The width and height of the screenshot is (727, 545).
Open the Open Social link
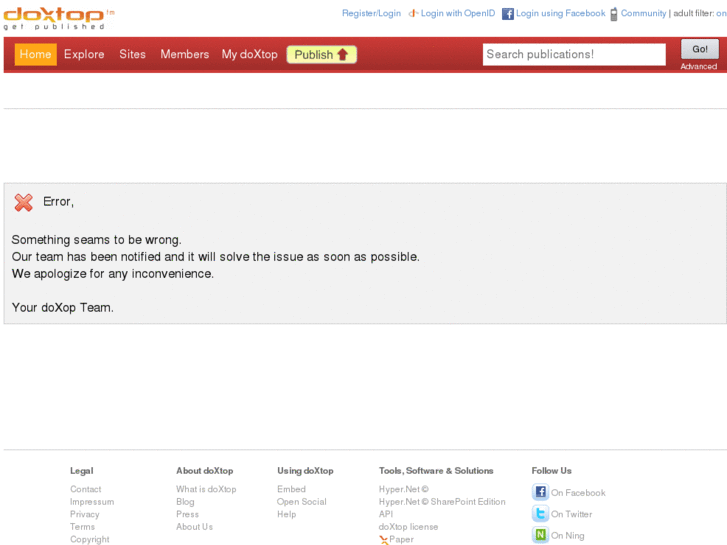coord(301,501)
